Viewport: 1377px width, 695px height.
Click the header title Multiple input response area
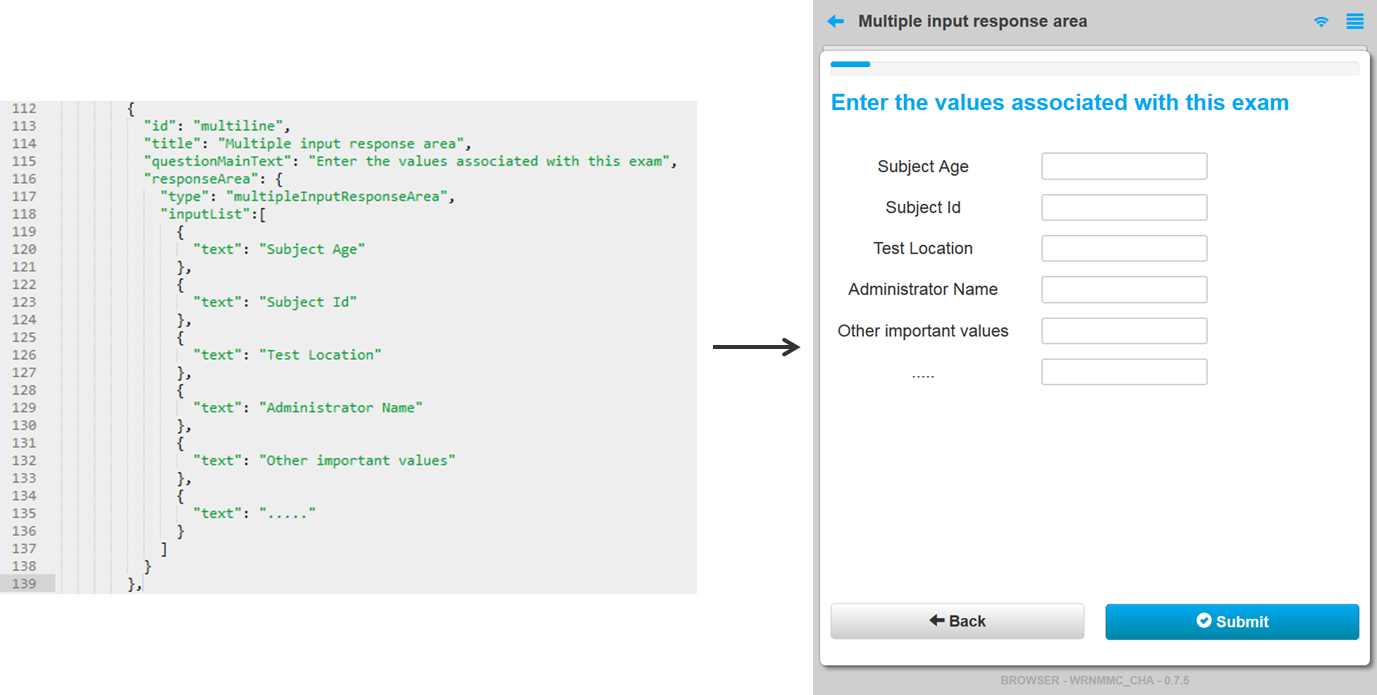tap(972, 21)
